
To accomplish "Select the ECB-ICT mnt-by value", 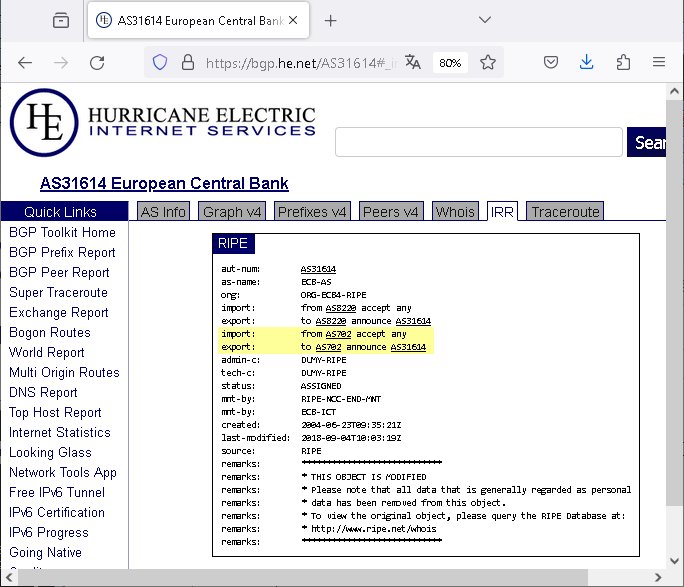I will click(x=318, y=412).
